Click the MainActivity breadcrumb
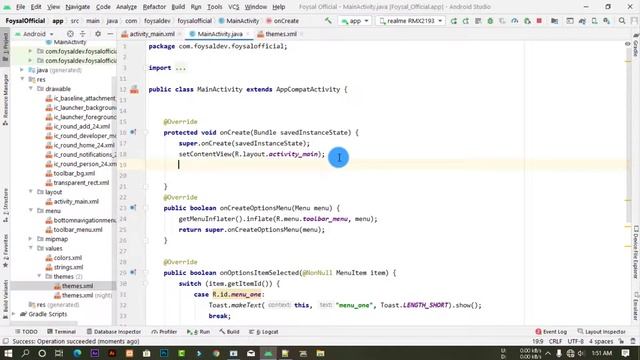640x360 pixels. [x=239, y=21]
